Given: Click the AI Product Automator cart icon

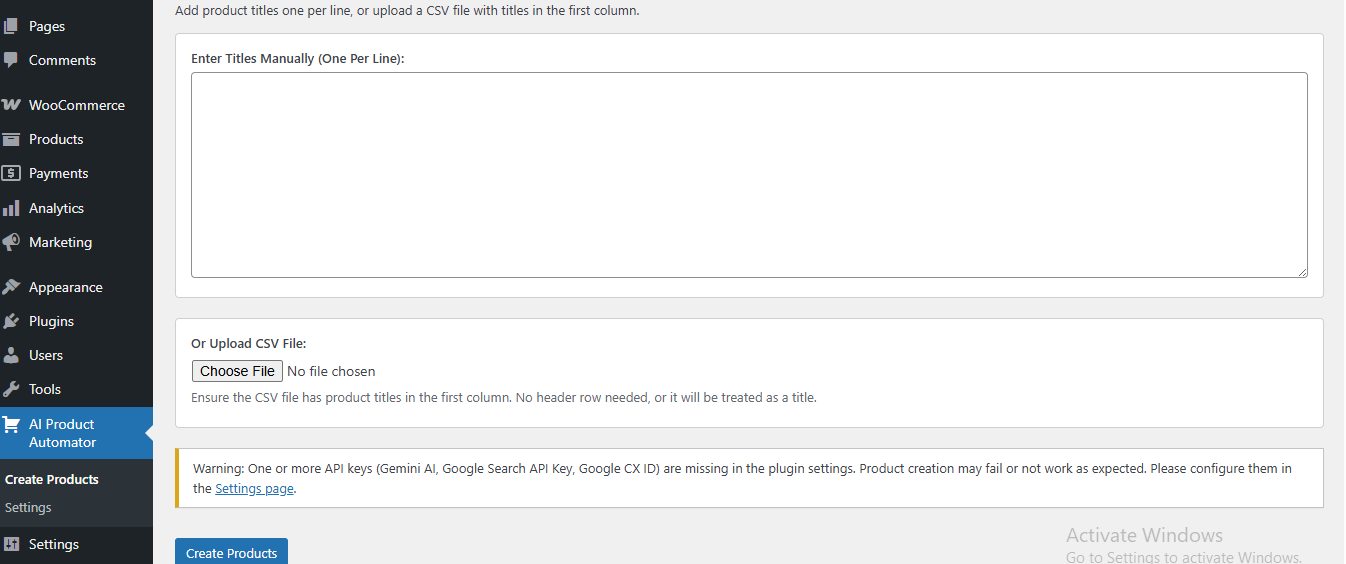Looking at the screenshot, I should (11, 424).
